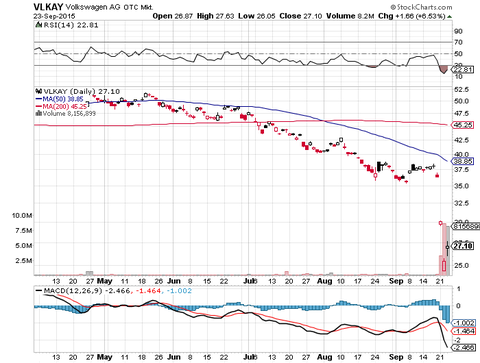Screen dimensions: 480x363
Task: Click the -1.464 signal line tag
Action: click(x=463, y=331)
